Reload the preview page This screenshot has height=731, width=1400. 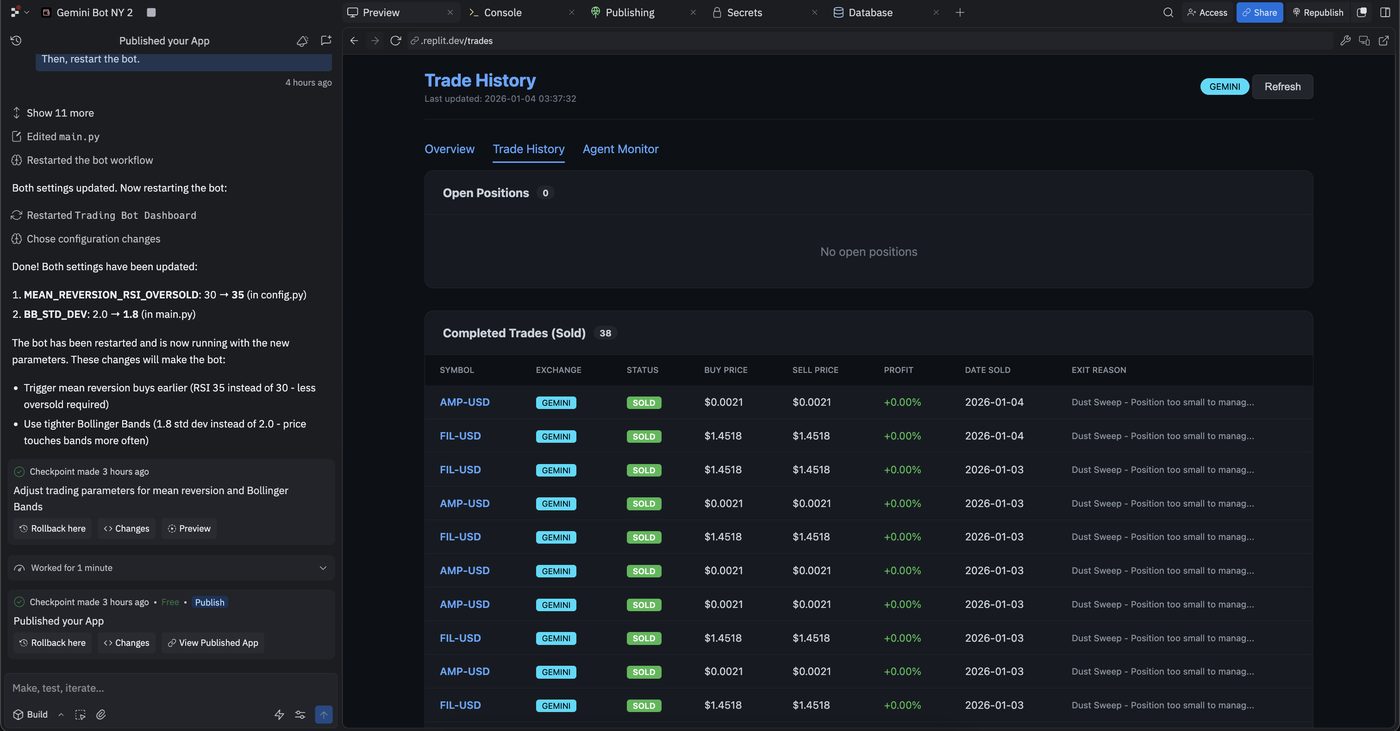click(396, 41)
